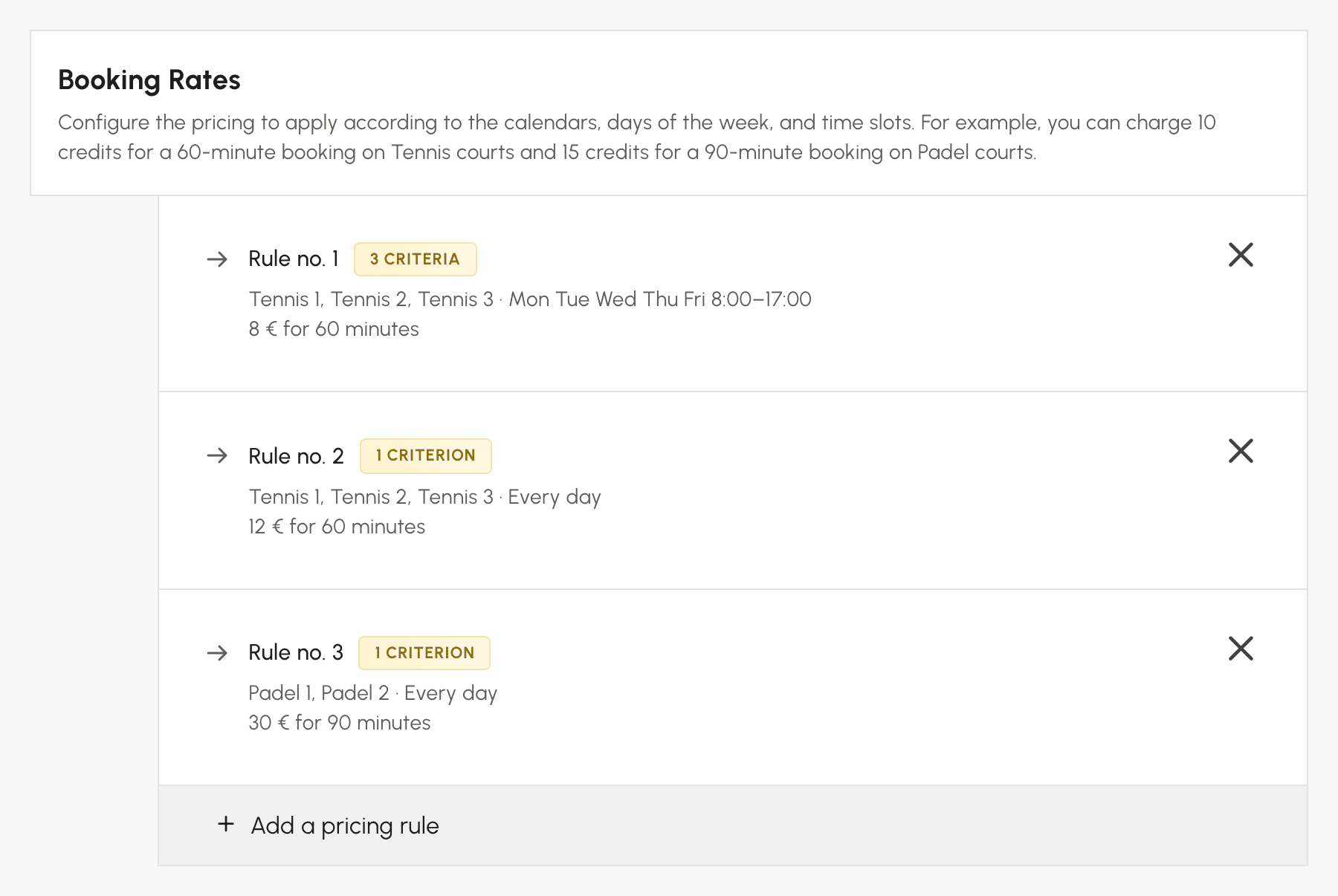Select the 30 € for 90 minutes price
This screenshot has height=896, width=1338.
(340, 723)
